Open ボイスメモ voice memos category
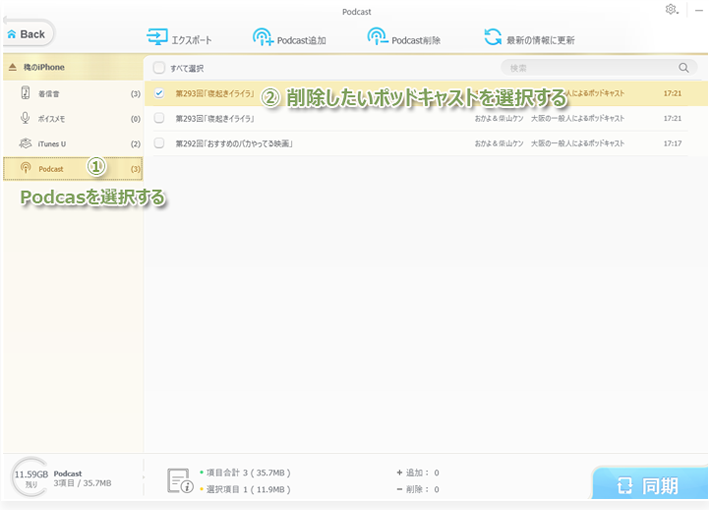The image size is (709, 510). click(73, 118)
